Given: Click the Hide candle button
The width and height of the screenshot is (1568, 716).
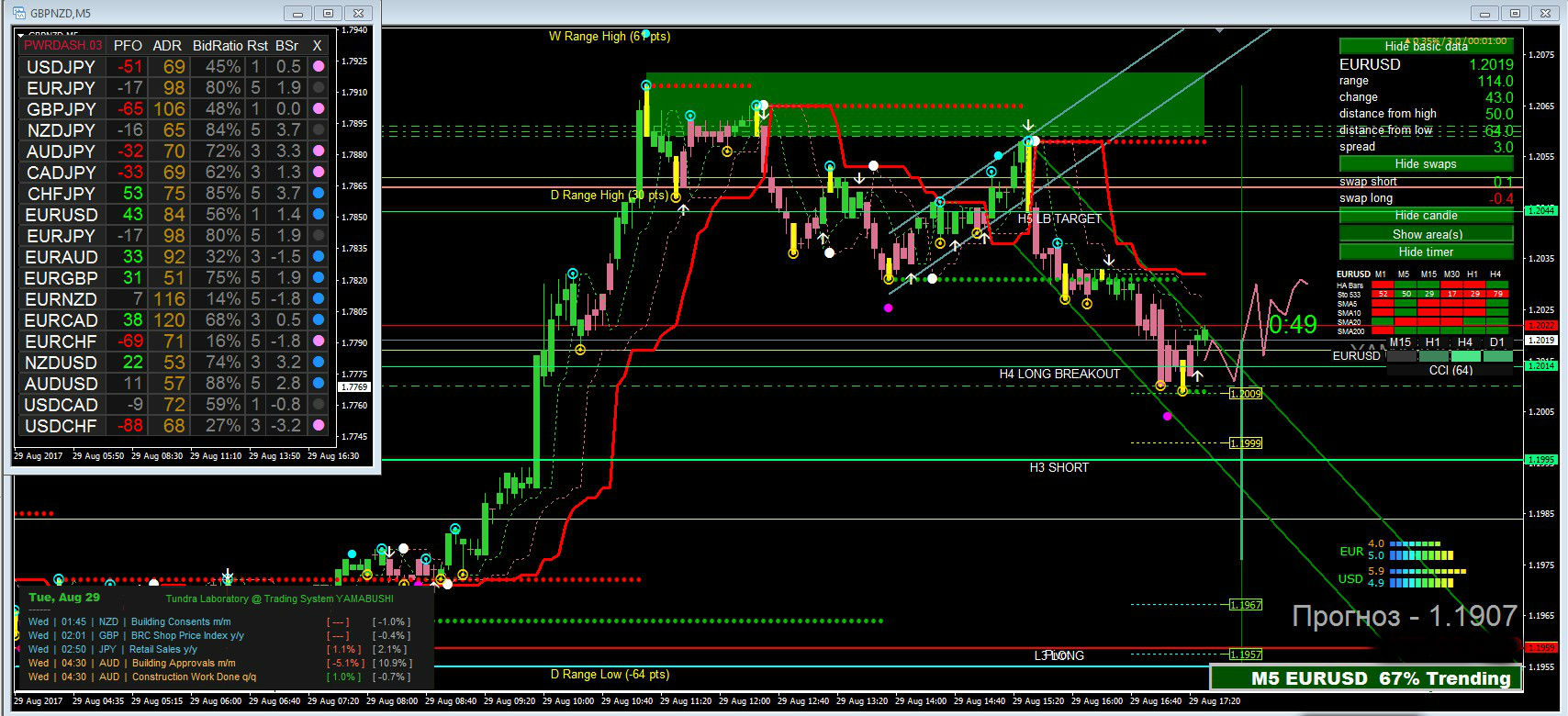Looking at the screenshot, I should pyautogui.click(x=1426, y=216).
